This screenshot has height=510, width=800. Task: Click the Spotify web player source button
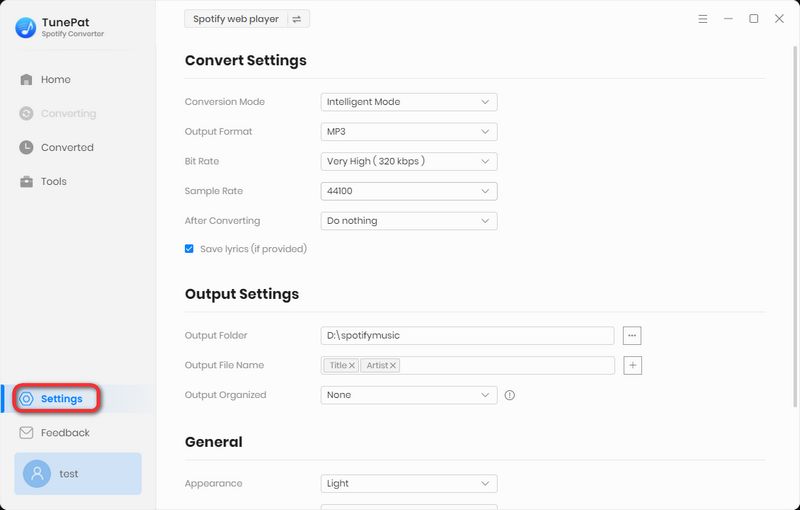point(236,19)
